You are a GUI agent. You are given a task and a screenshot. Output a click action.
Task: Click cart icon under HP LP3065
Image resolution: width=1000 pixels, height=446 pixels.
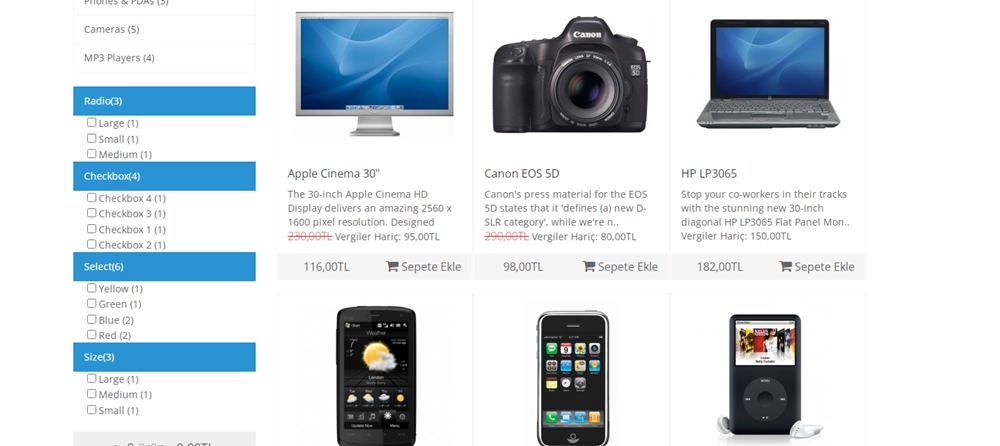tap(785, 266)
